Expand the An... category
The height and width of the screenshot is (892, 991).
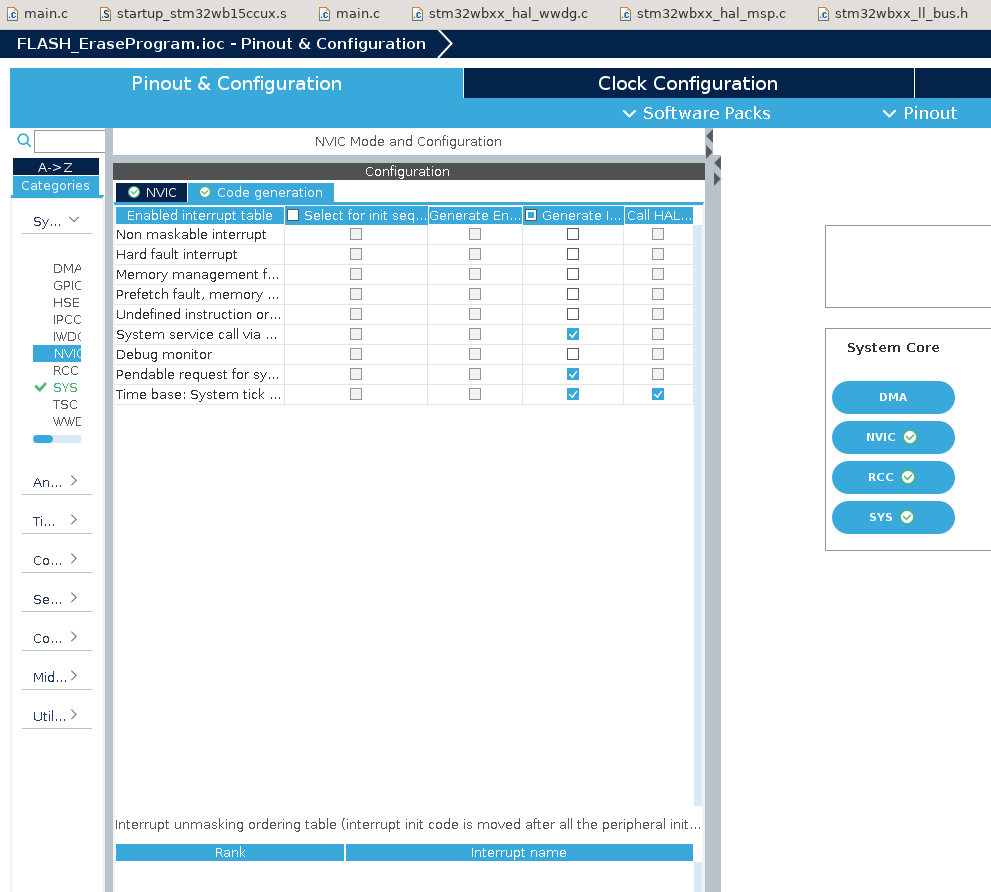point(56,482)
